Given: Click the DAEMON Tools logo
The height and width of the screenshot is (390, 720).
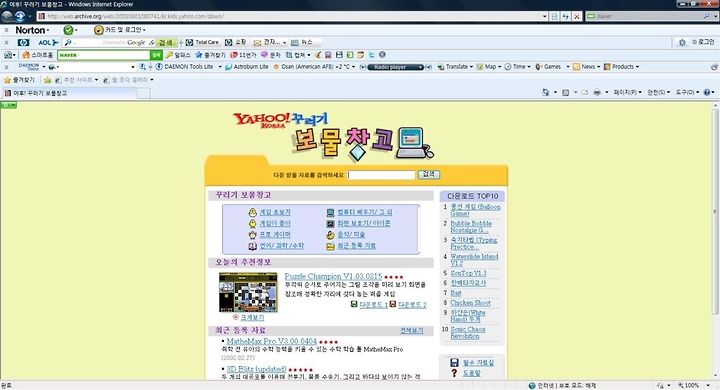Looking at the screenshot, I should (x=29, y=67).
